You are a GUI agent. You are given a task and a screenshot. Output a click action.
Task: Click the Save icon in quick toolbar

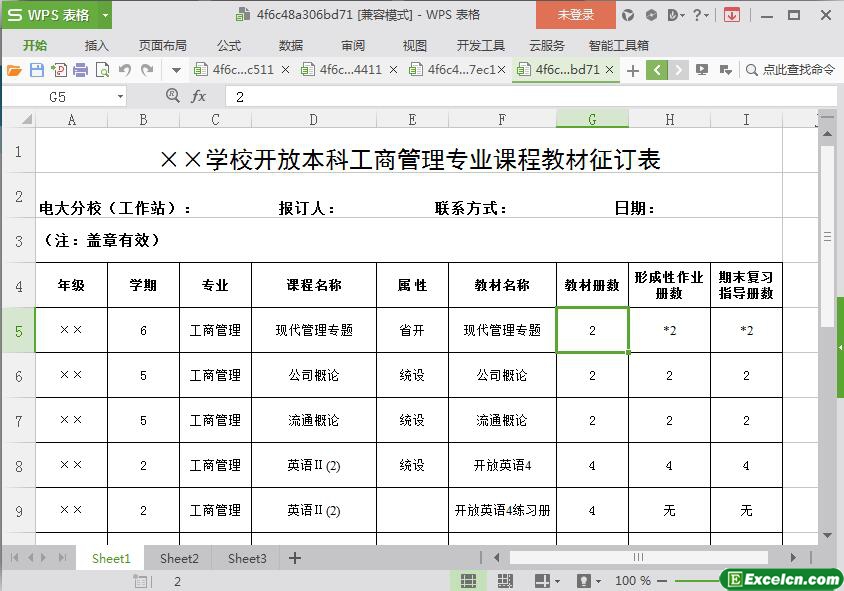click(x=37, y=70)
